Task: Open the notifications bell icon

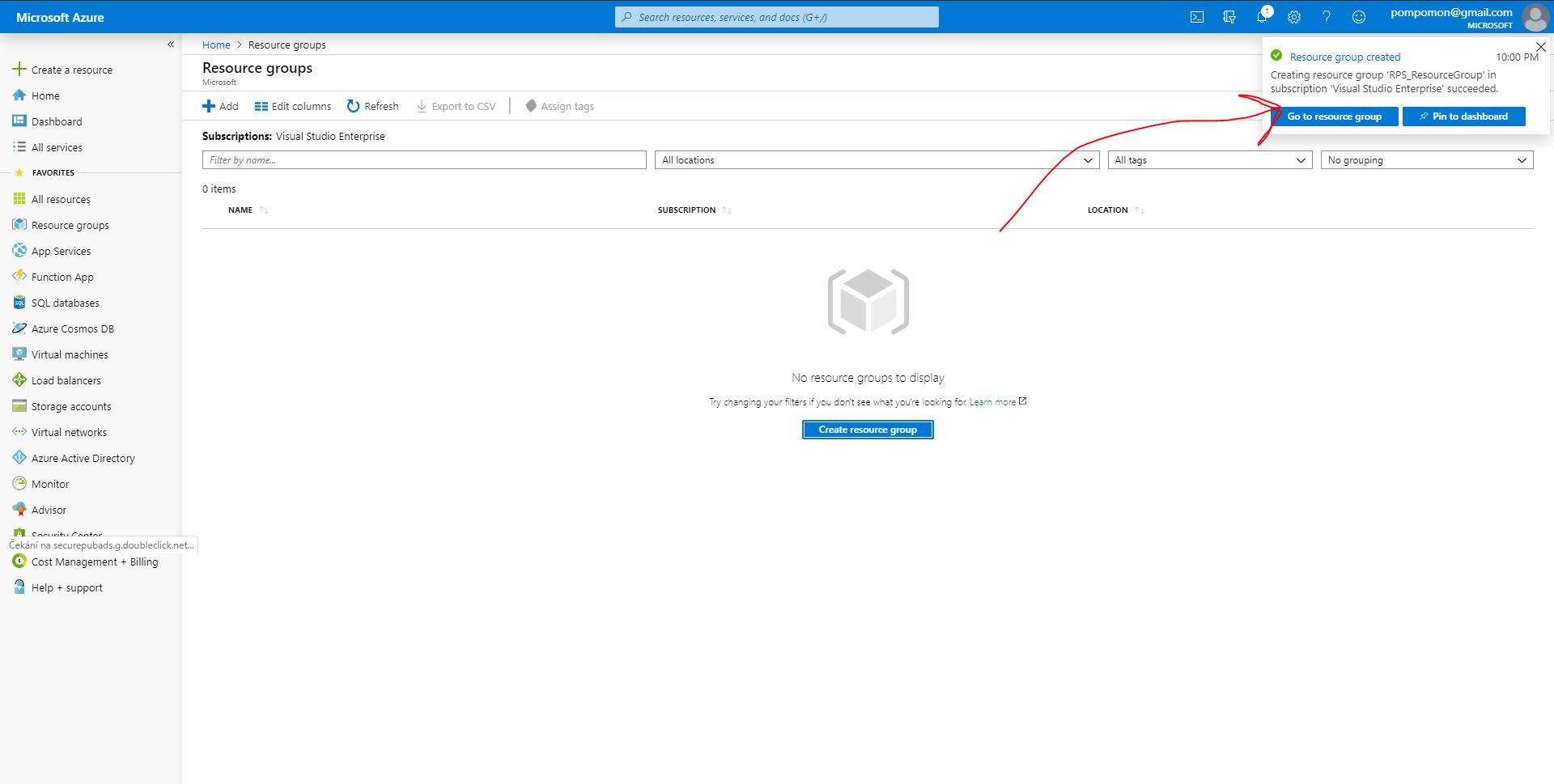Action: coord(1262,17)
